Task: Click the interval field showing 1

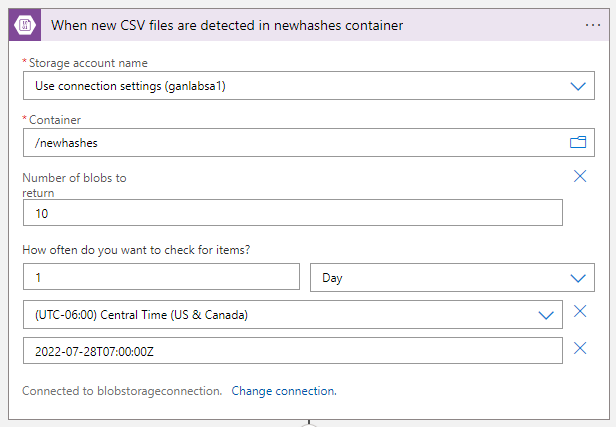Action: point(160,277)
